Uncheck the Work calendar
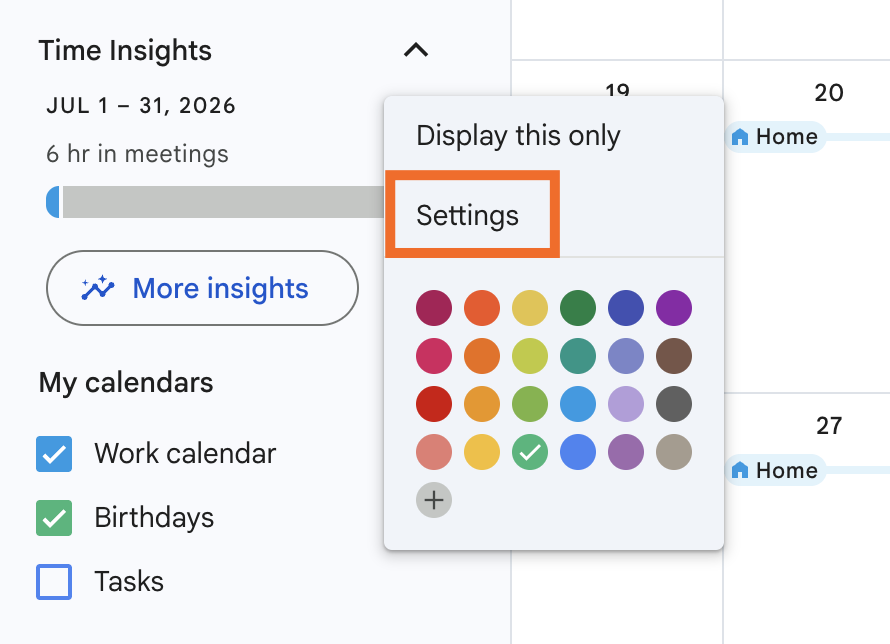The width and height of the screenshot is (890, 644). point(53,453)
